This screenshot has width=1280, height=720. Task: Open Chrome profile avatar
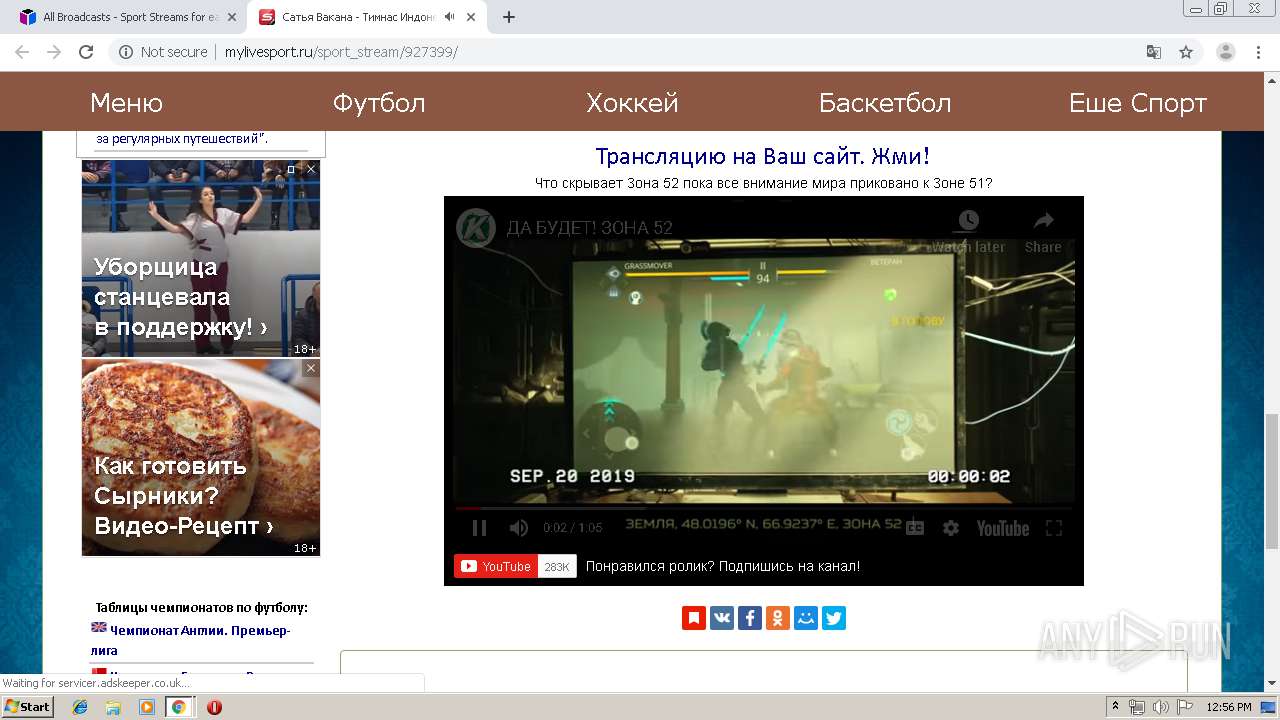(x=1225, y=52)
